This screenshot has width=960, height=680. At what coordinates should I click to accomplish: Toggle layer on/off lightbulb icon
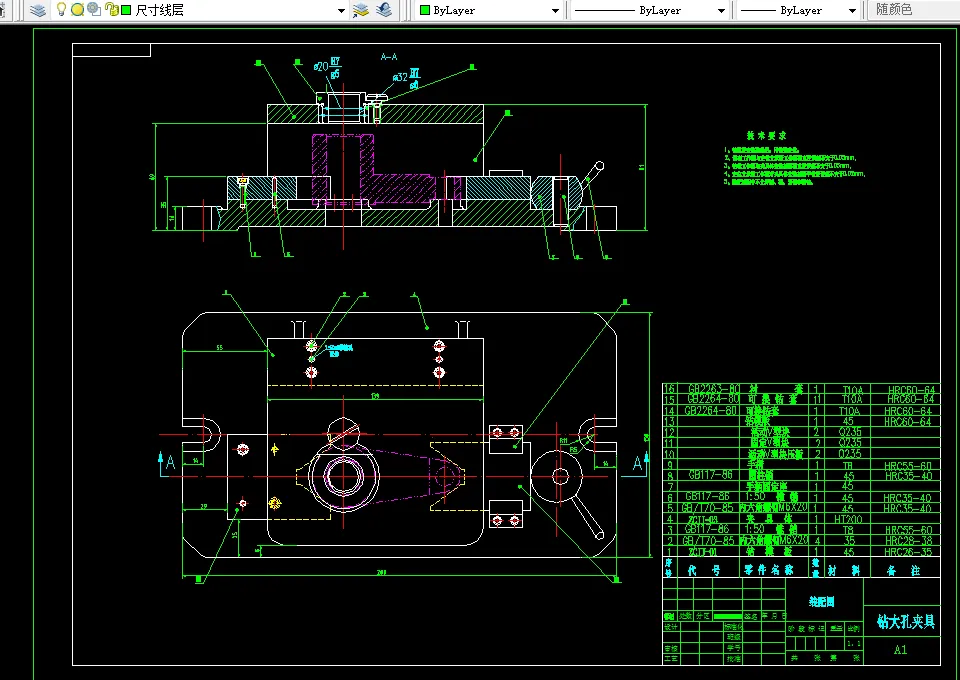click(61, 9)
